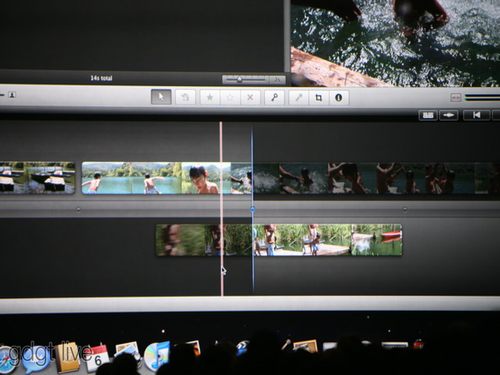This screenshot has width=500, height=375.
Task: Reject selection with the X button
Action: [250, 97]
